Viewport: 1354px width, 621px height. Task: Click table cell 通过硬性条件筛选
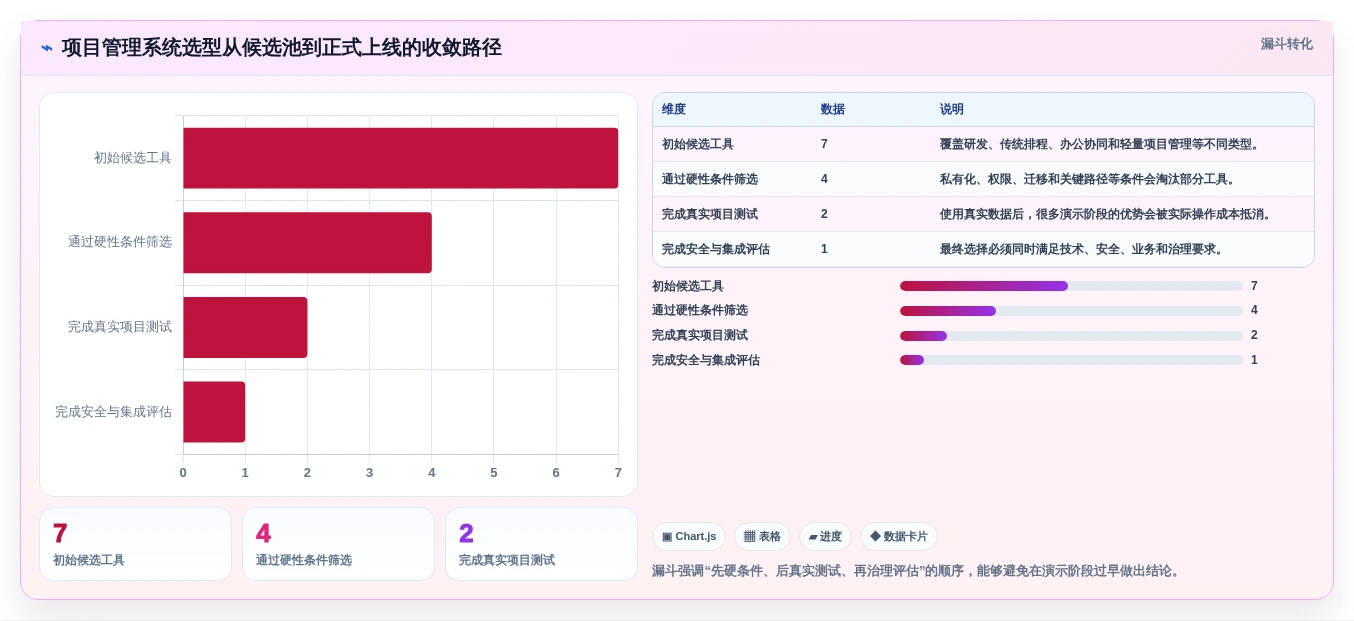710,179
